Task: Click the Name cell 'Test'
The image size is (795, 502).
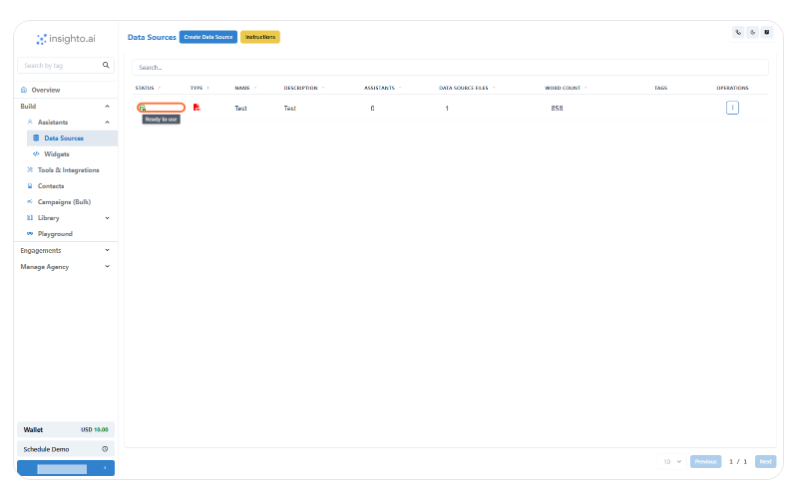Action: (240, 108)
